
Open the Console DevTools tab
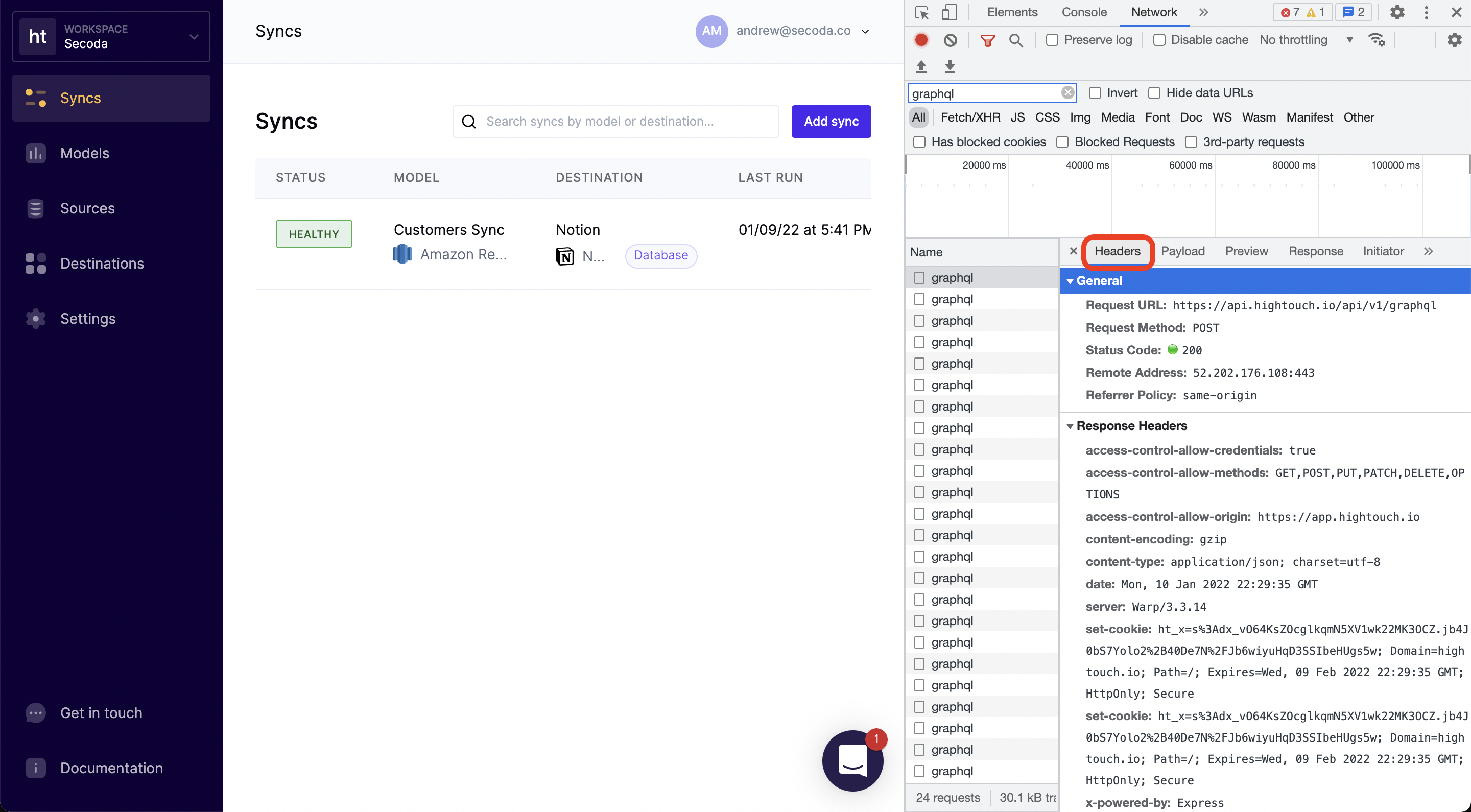point(1084,13)
